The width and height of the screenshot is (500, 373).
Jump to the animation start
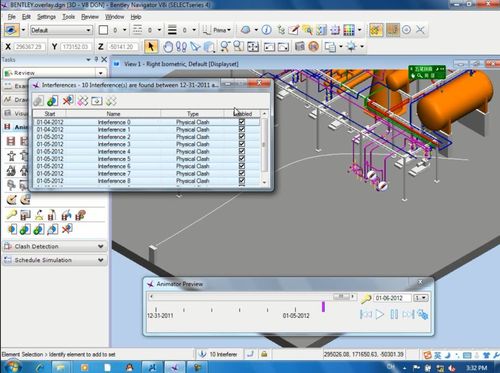[x=366, y=314]
